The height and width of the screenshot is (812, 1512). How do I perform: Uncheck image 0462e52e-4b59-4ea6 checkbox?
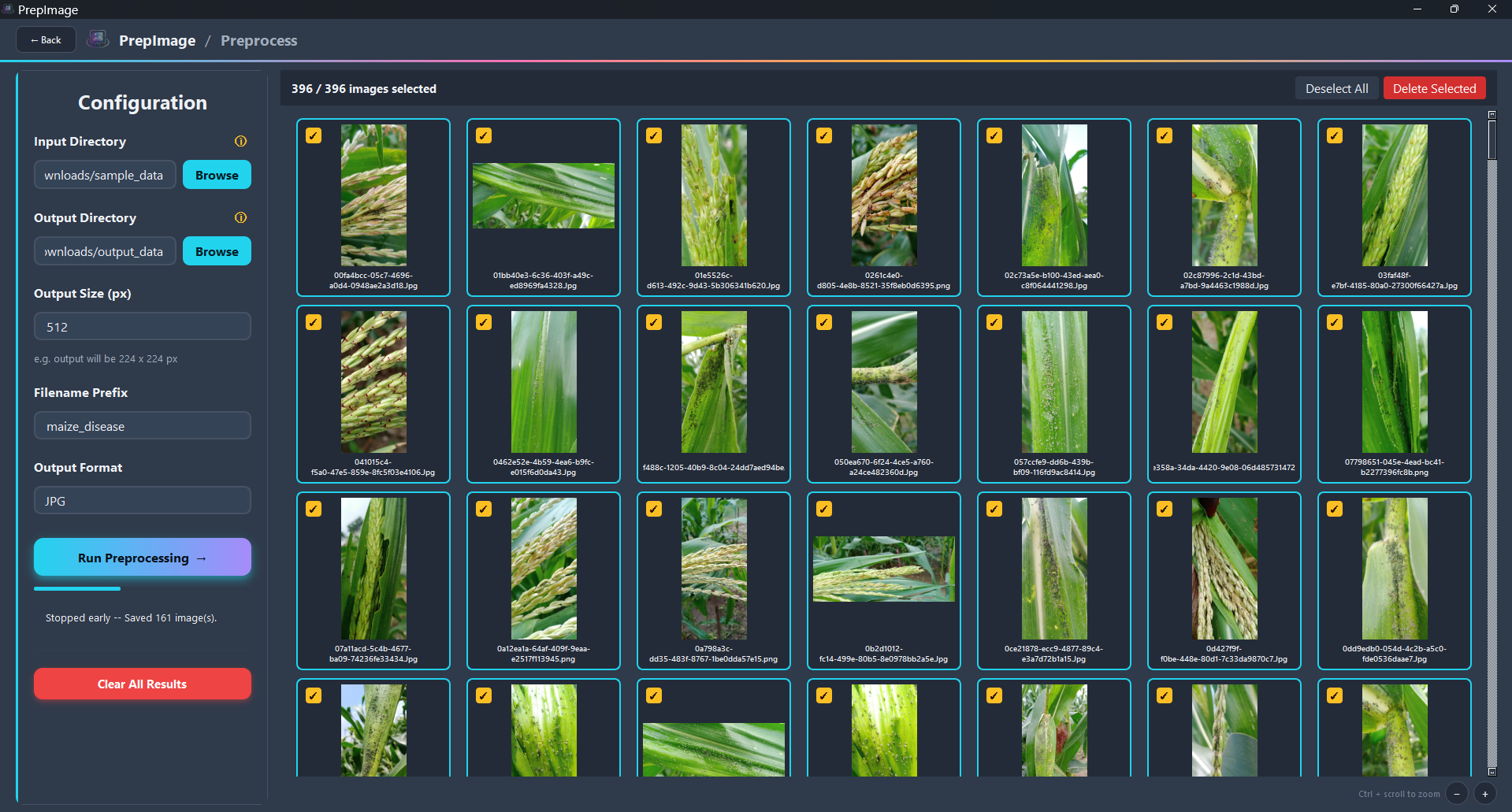[484, 322]
